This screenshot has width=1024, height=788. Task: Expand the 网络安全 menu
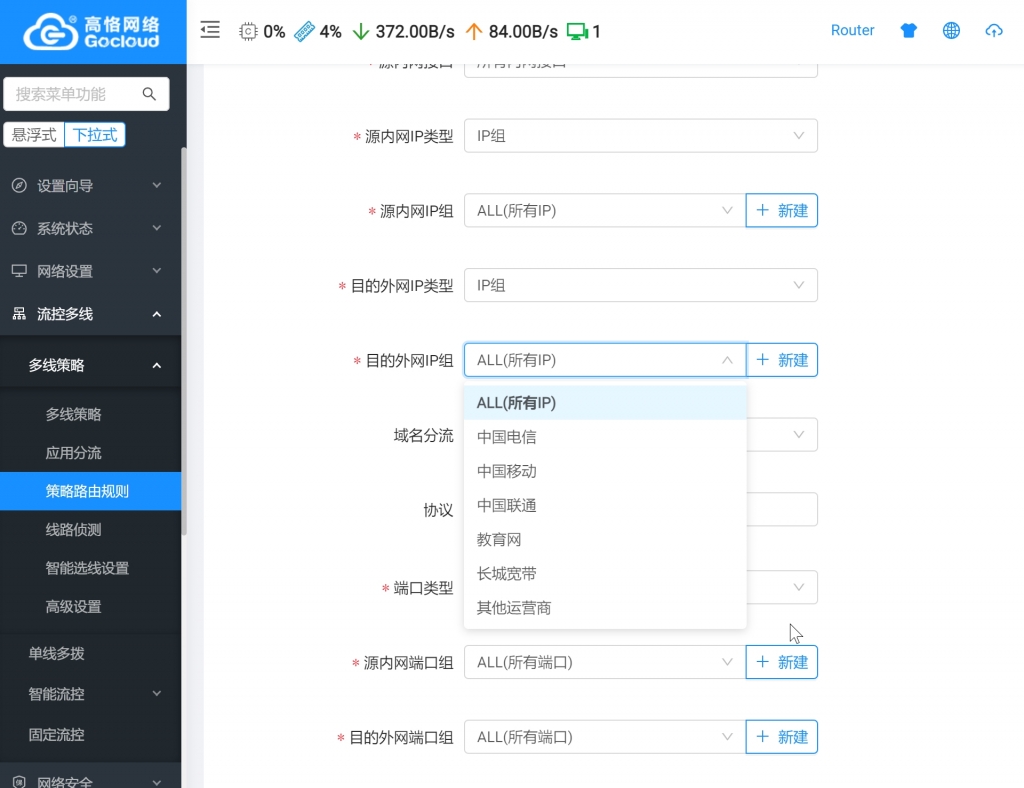pos(90,780)
